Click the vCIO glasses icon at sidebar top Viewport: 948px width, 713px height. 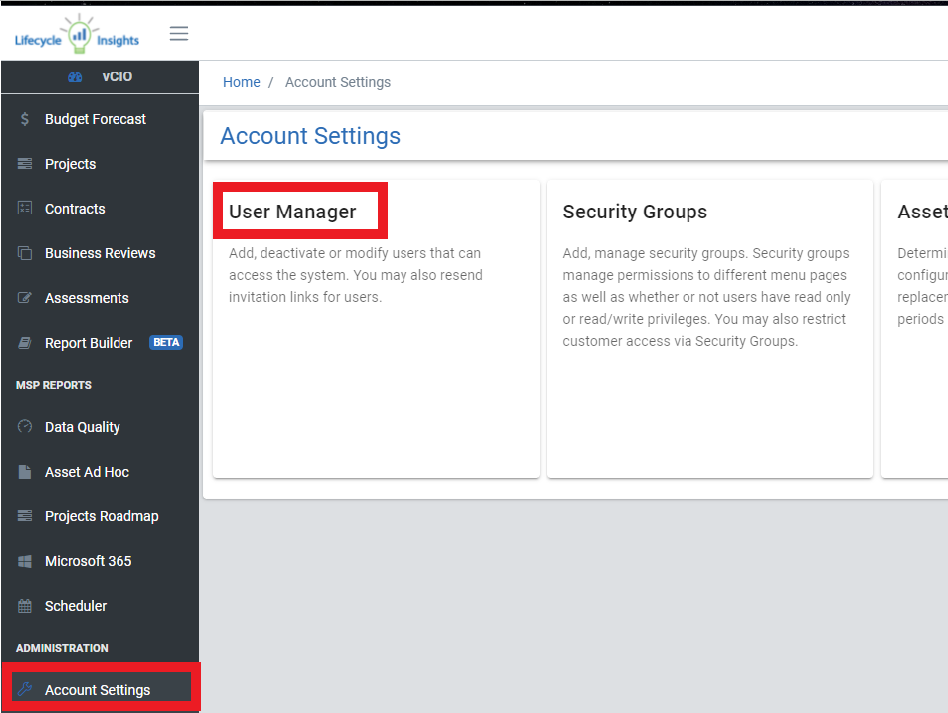coord(75,76)
